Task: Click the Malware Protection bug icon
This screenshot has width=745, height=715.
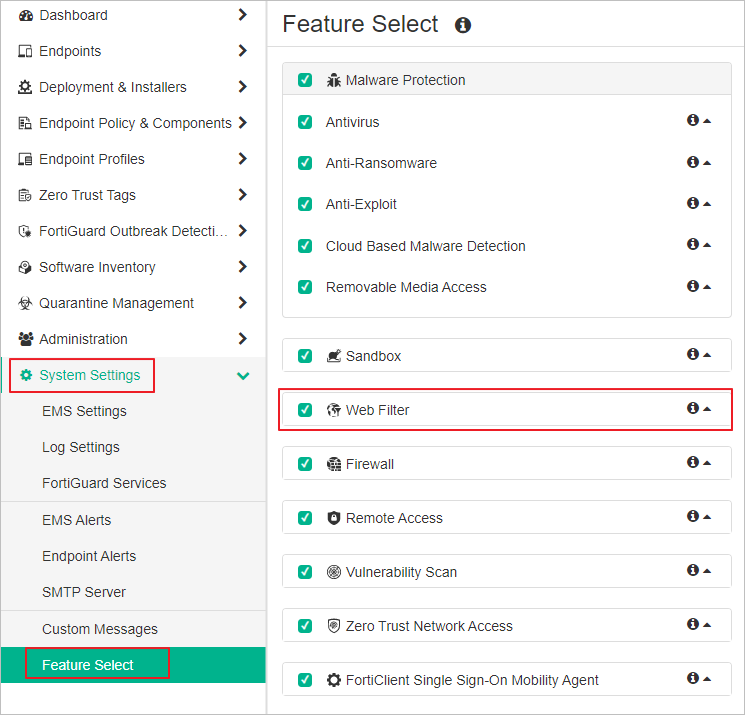Action: click(334, 80)
